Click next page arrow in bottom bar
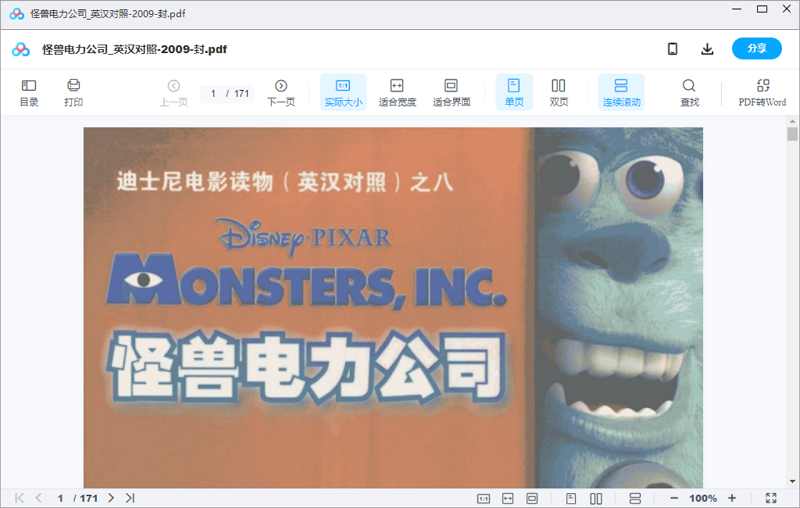This screenshot has width=800, height=508. (111, 498)
